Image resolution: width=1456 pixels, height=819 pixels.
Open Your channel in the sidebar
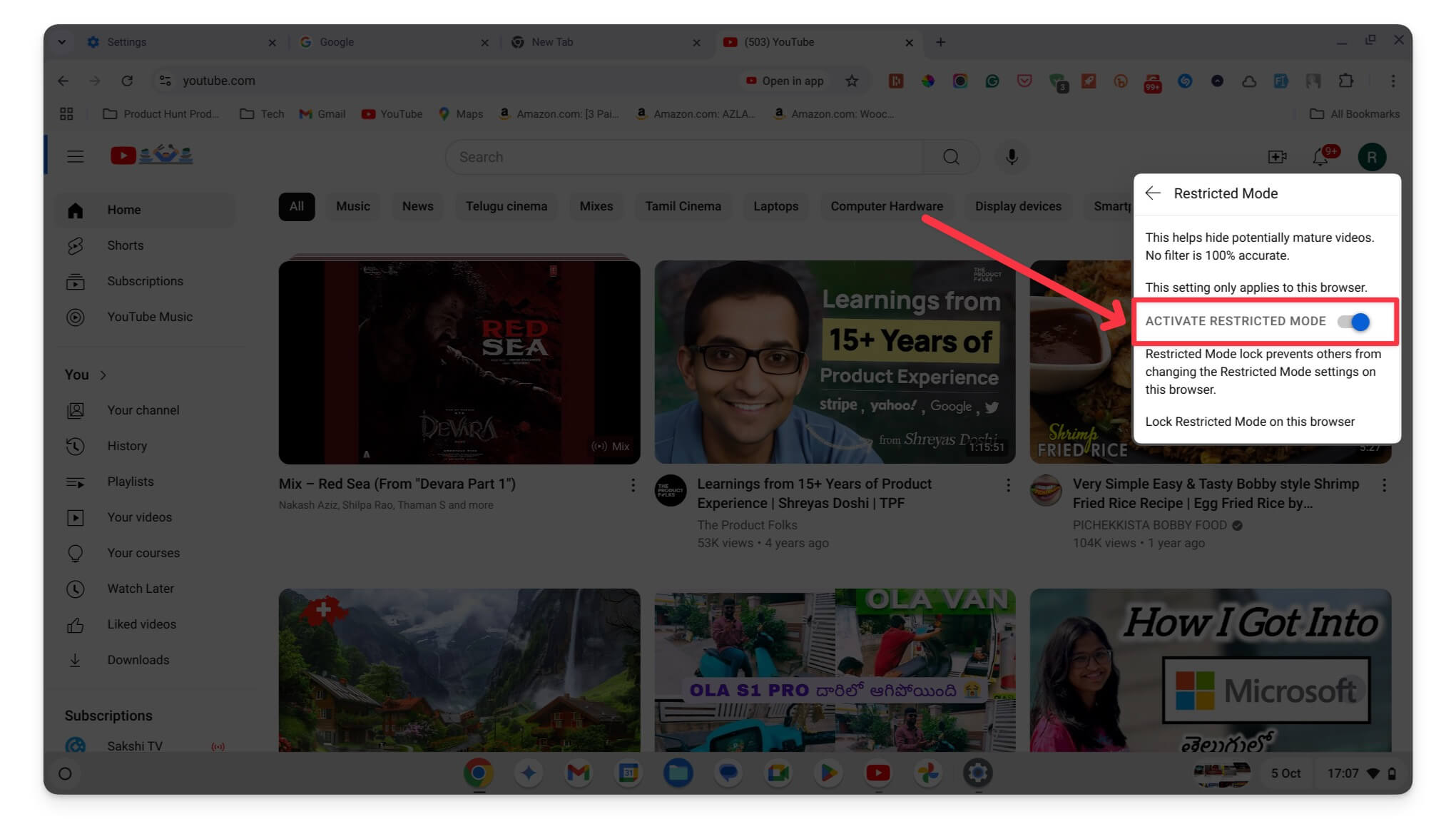(x=146, y=410)
